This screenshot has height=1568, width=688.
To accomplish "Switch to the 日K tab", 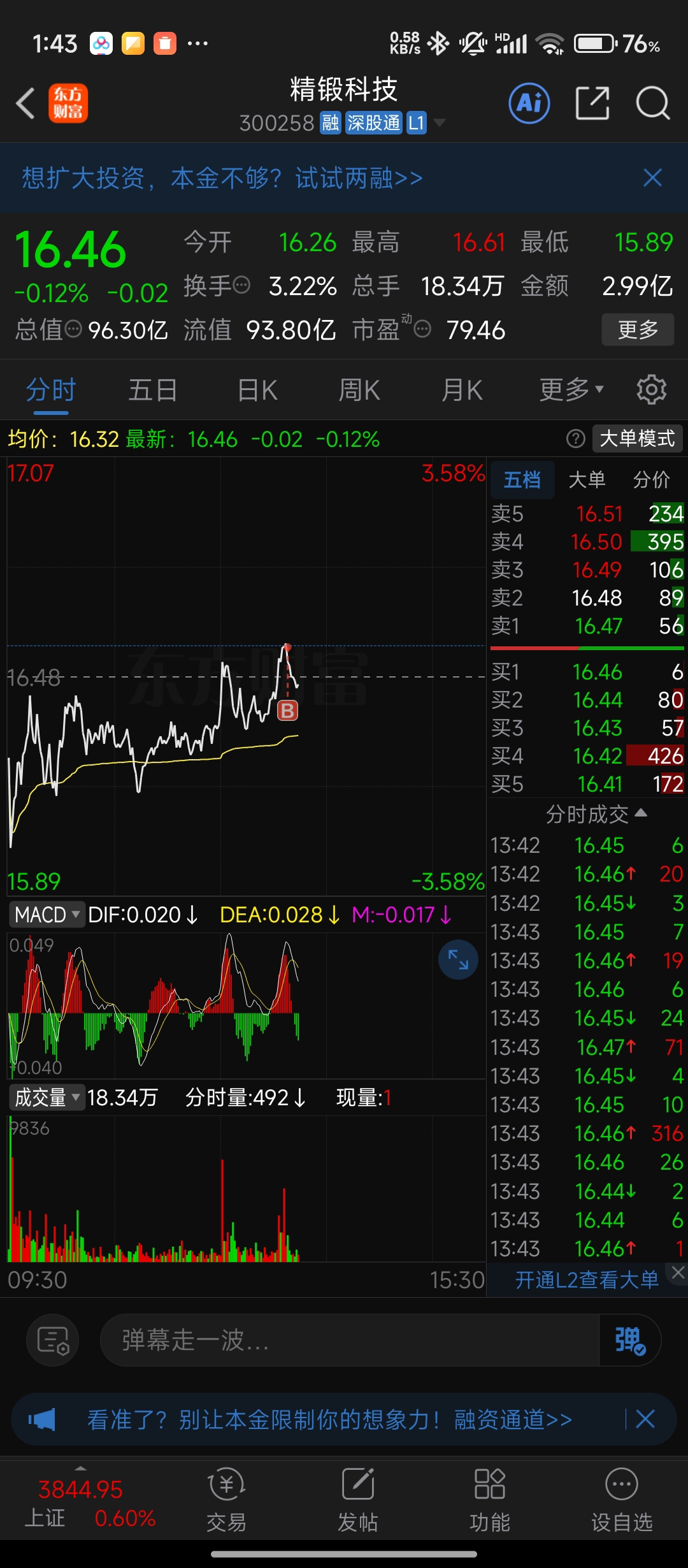I will [x=257, y=390].
